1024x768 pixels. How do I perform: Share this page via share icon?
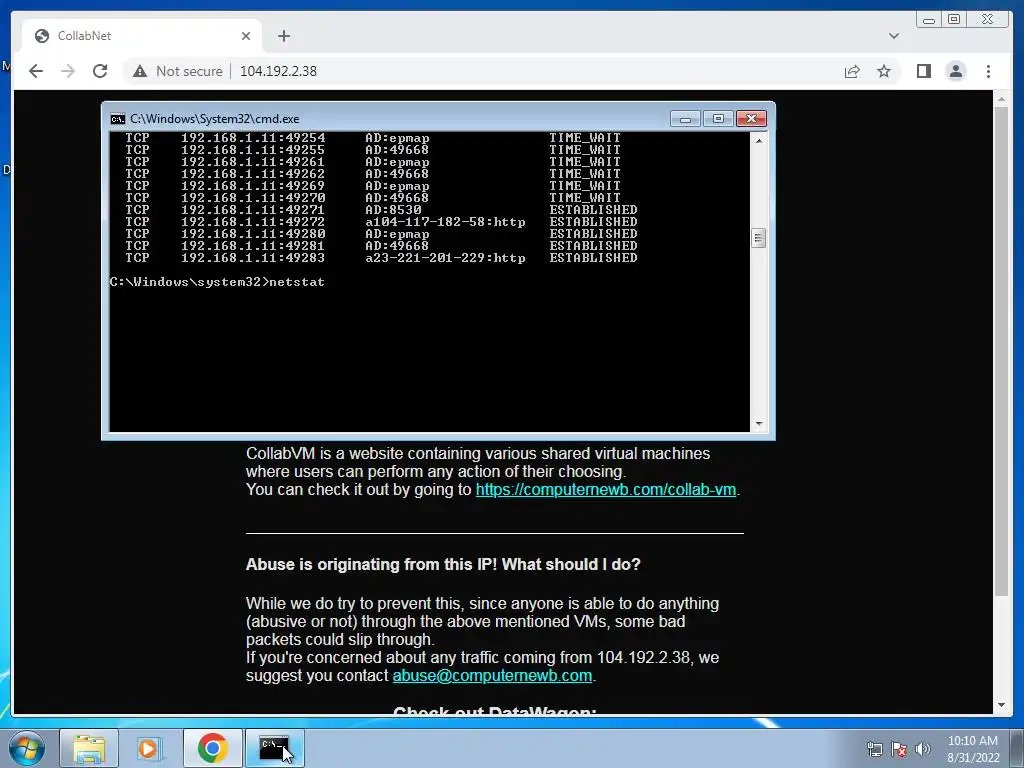(x=852, y=71)
